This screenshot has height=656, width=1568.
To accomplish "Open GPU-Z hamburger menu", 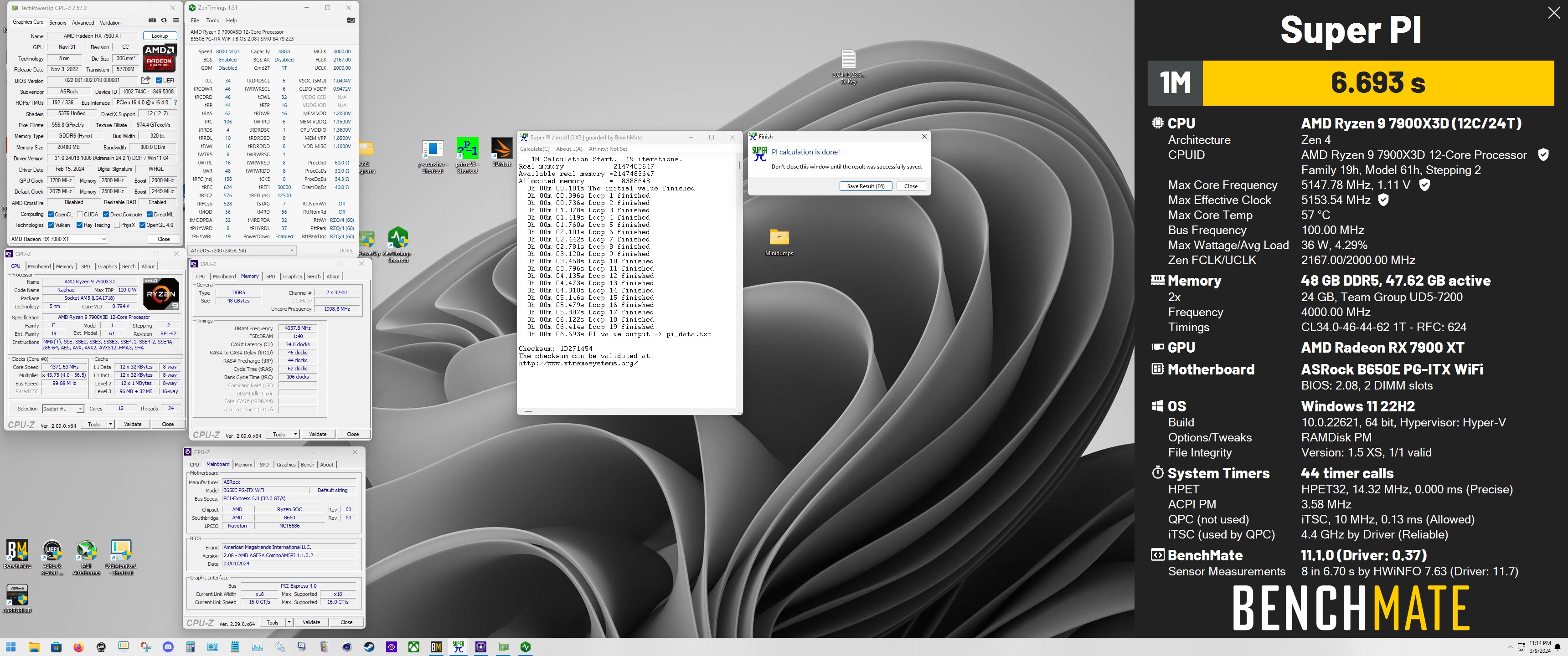I will coord(175,20).
